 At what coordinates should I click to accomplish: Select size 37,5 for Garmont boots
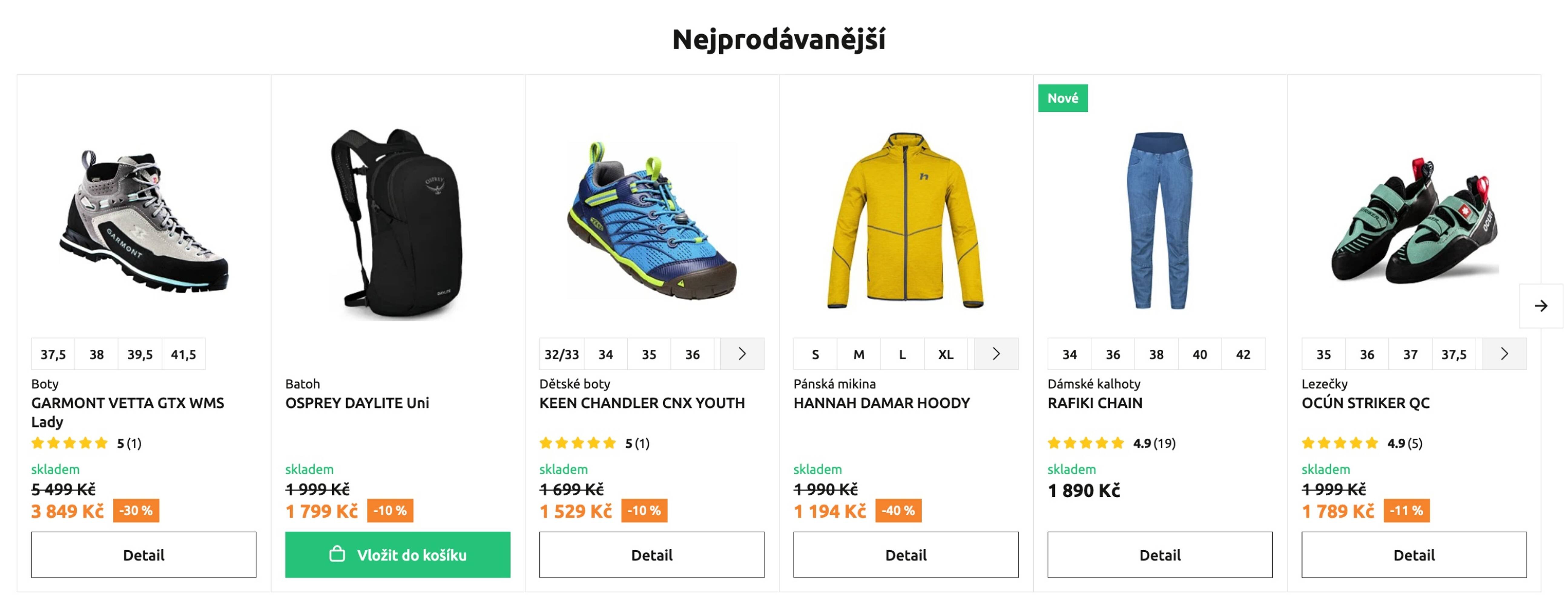(x=53, y=355)
